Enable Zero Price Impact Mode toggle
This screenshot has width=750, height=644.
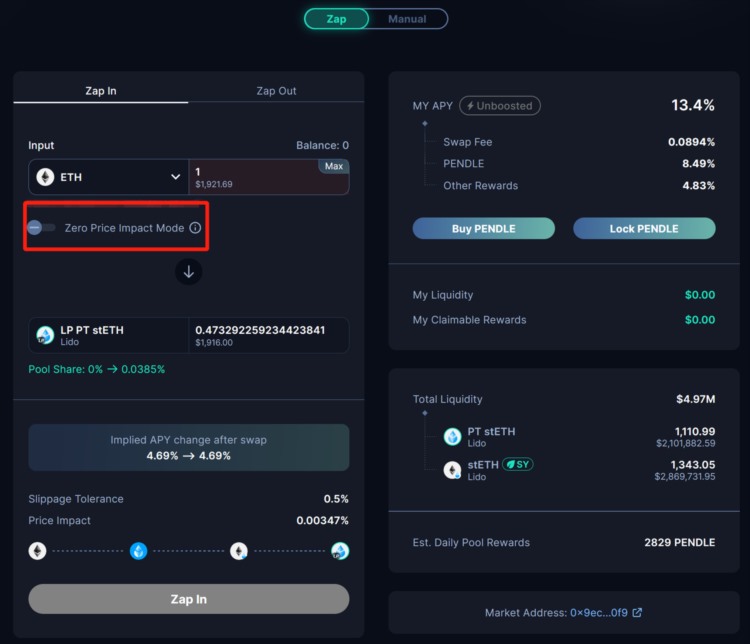pos(41,228)
